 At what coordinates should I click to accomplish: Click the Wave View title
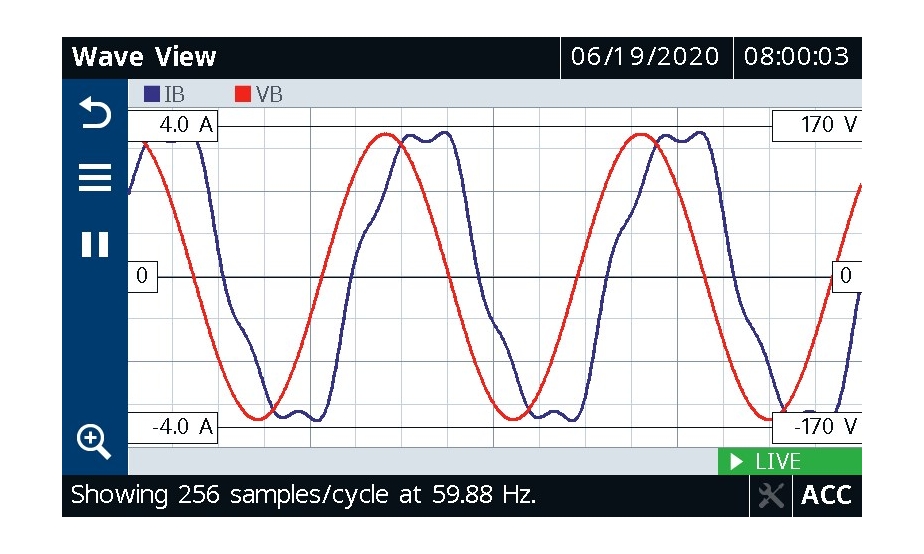[x=144, y=57]
